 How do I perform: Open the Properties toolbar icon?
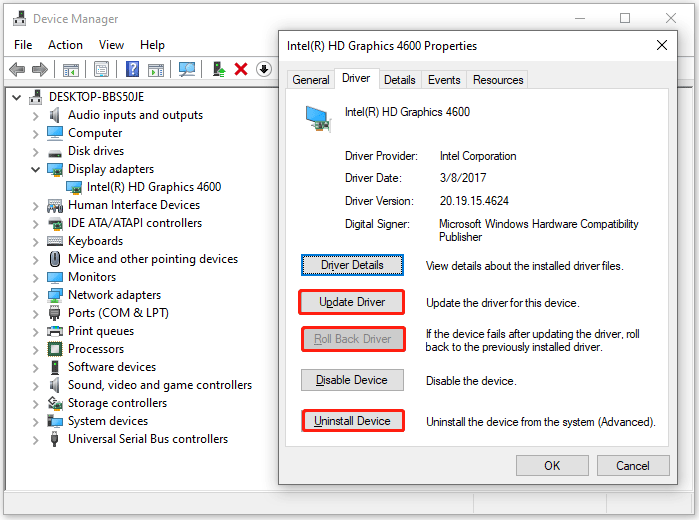(x=101, y=70)
